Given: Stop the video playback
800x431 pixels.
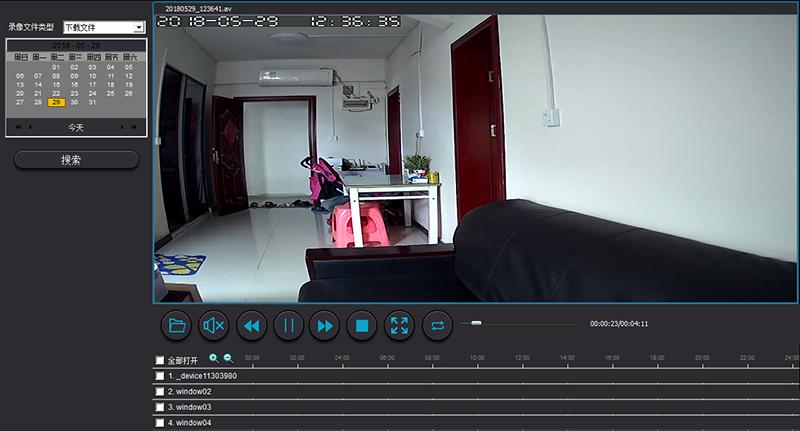Looking at the screenshot, I should 362,325.
